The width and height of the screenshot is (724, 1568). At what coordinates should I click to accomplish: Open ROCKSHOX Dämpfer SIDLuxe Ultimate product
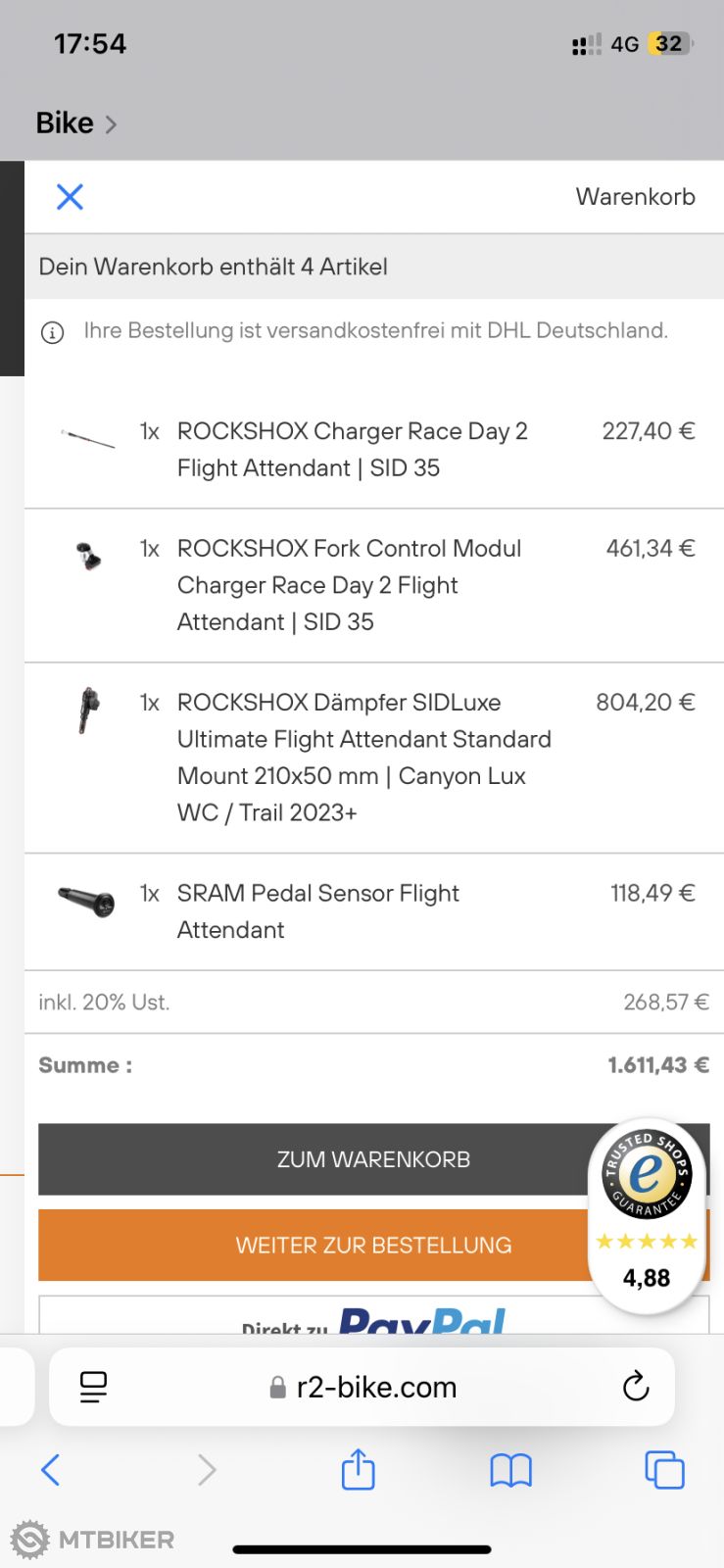coord(363,757)
